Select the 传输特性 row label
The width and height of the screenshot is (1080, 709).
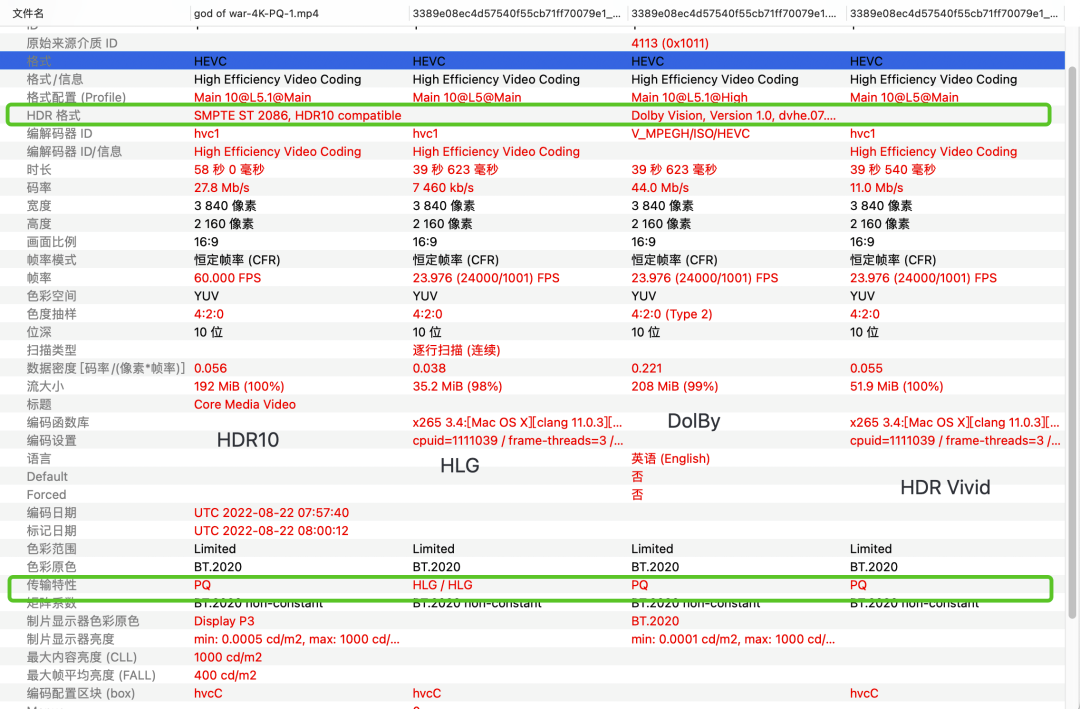[x=54, y=584]
